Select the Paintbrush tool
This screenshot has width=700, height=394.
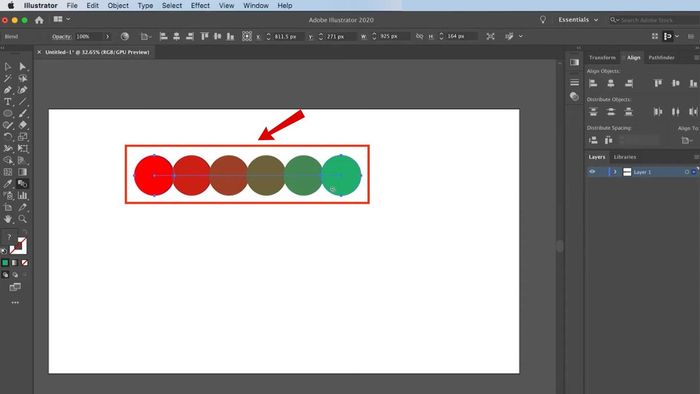coord(22,113)
